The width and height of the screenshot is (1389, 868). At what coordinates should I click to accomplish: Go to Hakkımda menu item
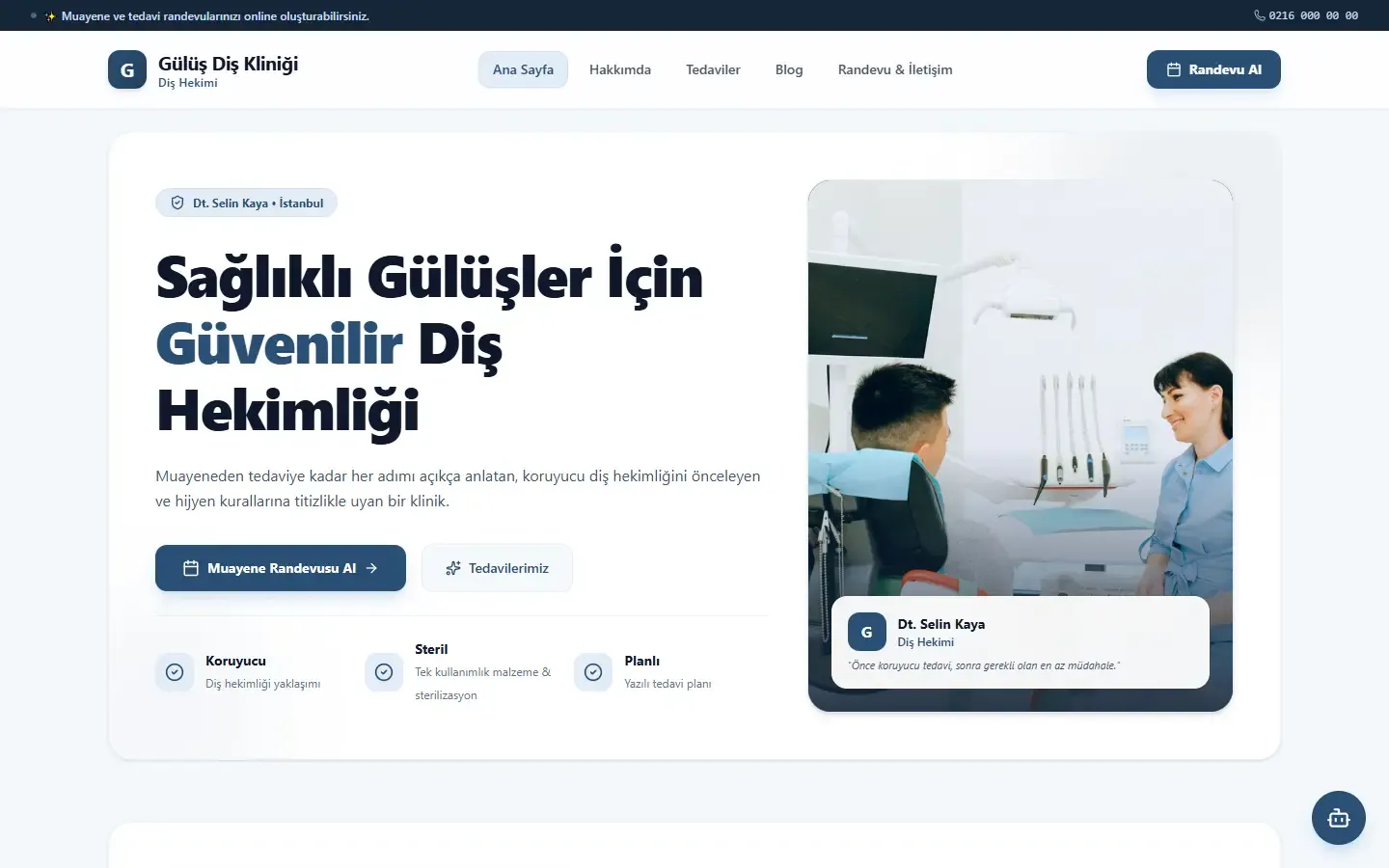point(620,69)
